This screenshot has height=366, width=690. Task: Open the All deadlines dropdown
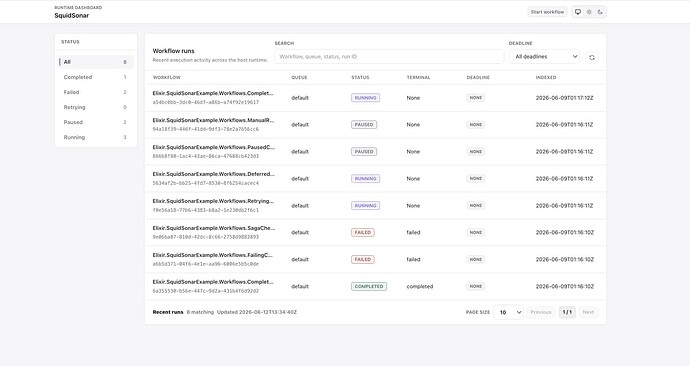coord(544,56)
